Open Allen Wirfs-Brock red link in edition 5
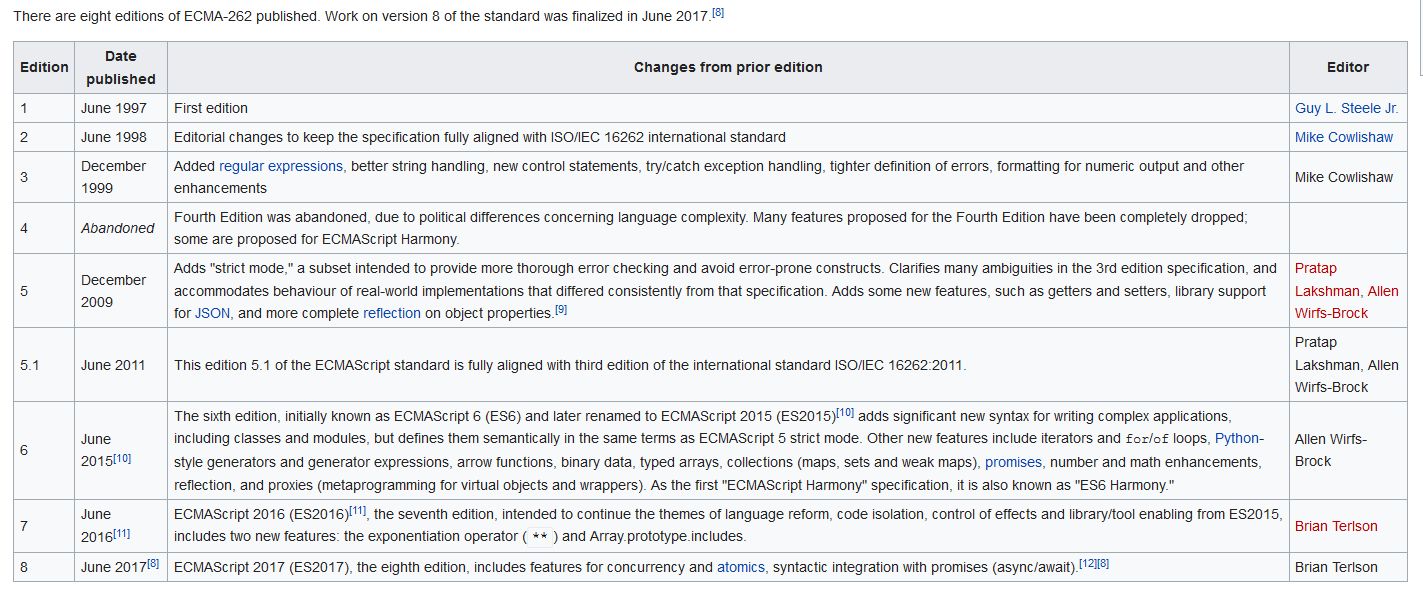1423x592 pixels. tap(1348, 302)
